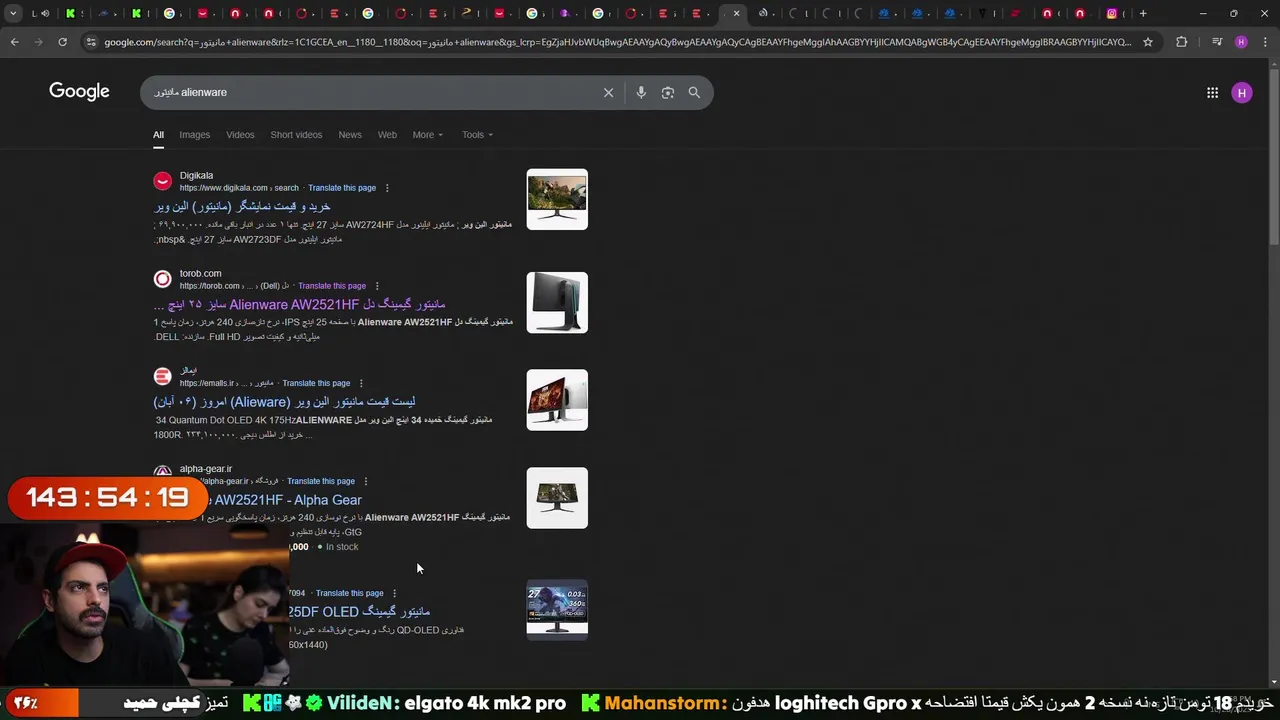
Task: Click Translate this page for torob.com
Action: [332, 286]
